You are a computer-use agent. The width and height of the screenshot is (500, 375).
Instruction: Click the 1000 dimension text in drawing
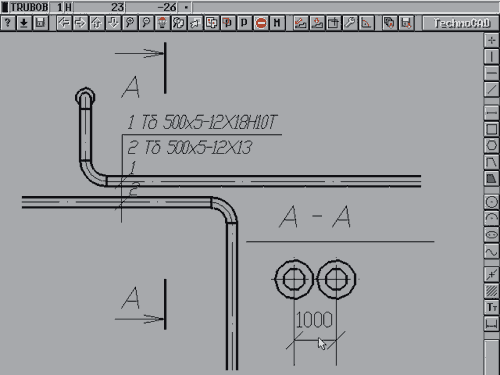tap(314, 319)
